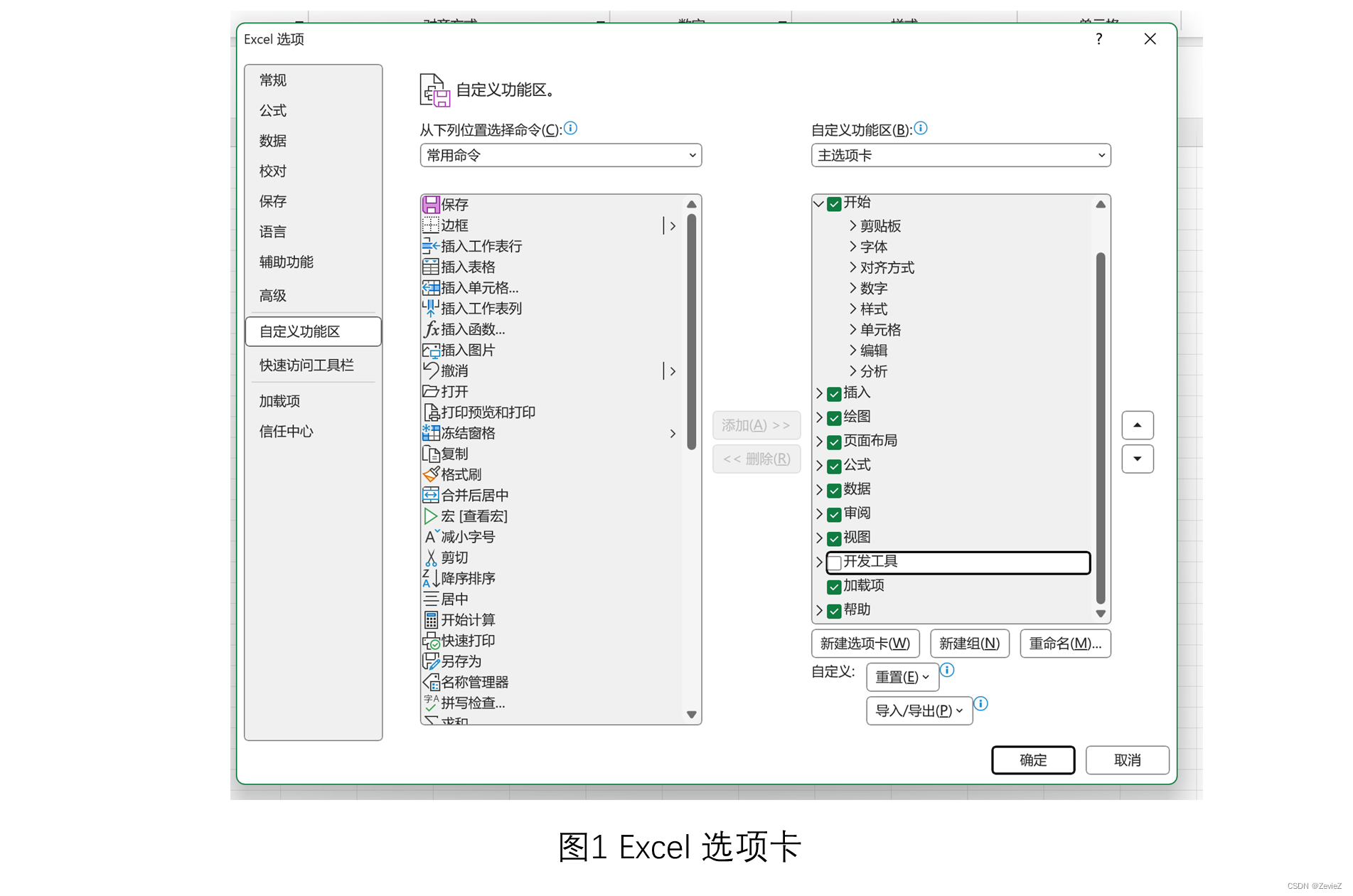The width and height of the screenshot is (1353, 896).
Task: Expand the 对齐方式 group
Action: point(852,267)
